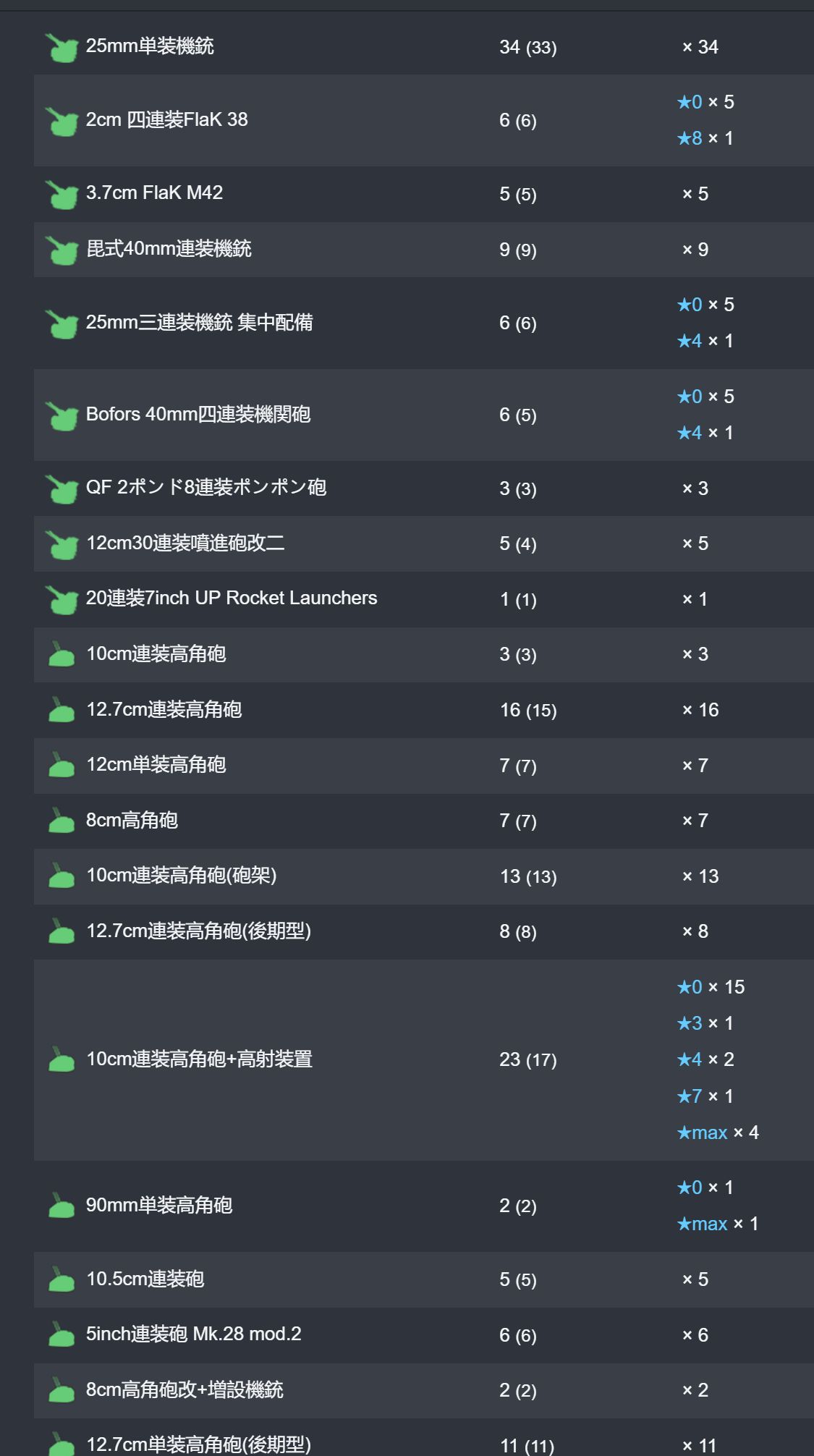Select the icon beside 12.7cm連装高角砲(後期型)

tap(62, 932)
